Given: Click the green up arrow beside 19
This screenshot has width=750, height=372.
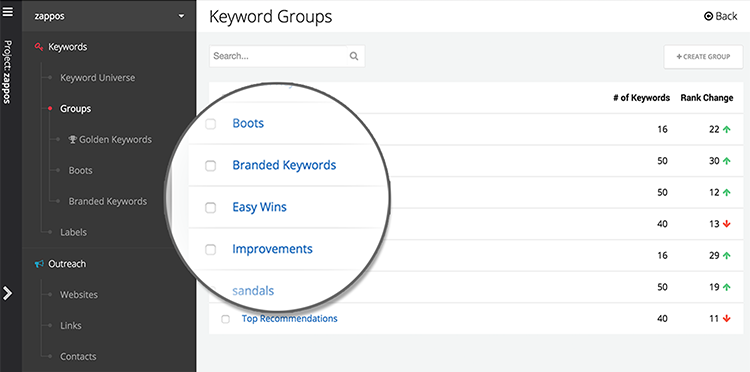Looking at the screenshot, I should tap(727, 287).
